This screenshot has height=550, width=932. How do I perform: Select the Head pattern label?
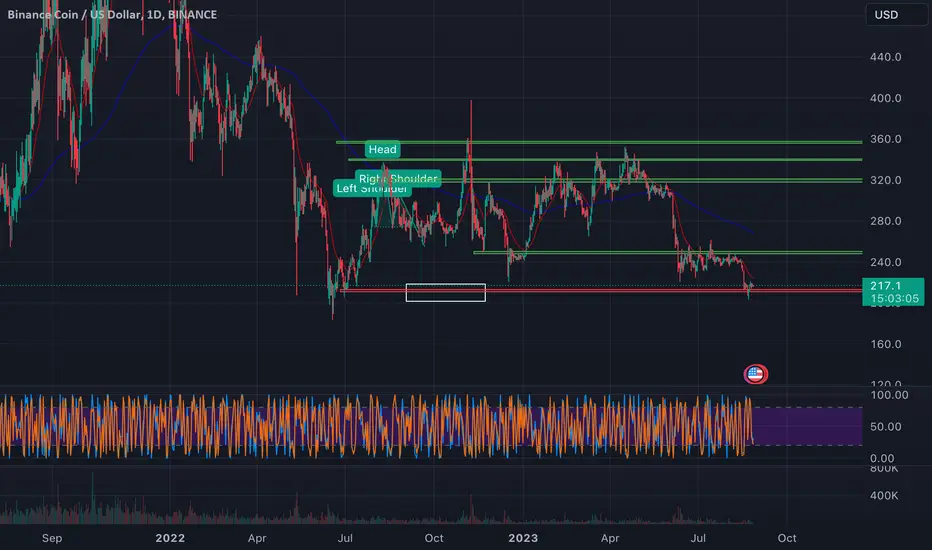[382, 149]
